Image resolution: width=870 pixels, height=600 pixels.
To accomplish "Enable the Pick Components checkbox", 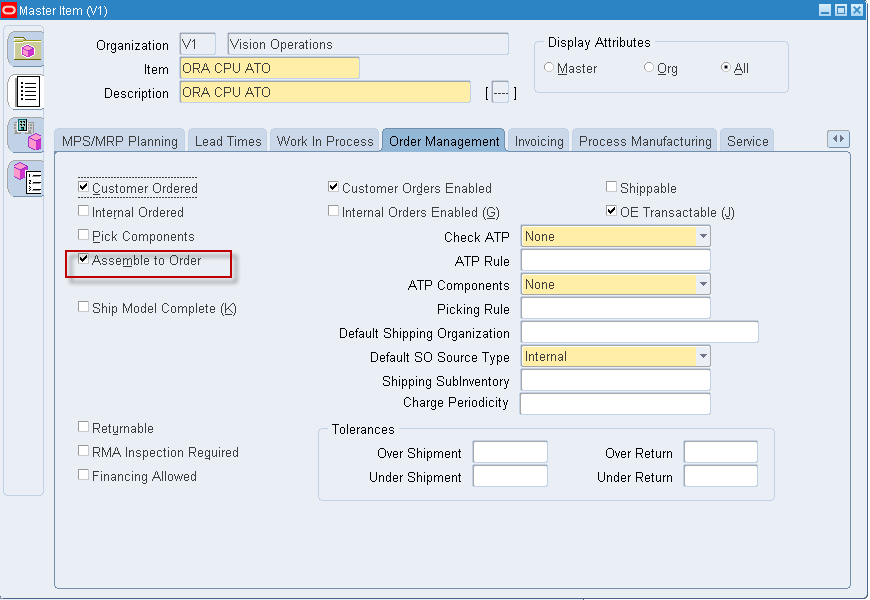I will point(84,236).
